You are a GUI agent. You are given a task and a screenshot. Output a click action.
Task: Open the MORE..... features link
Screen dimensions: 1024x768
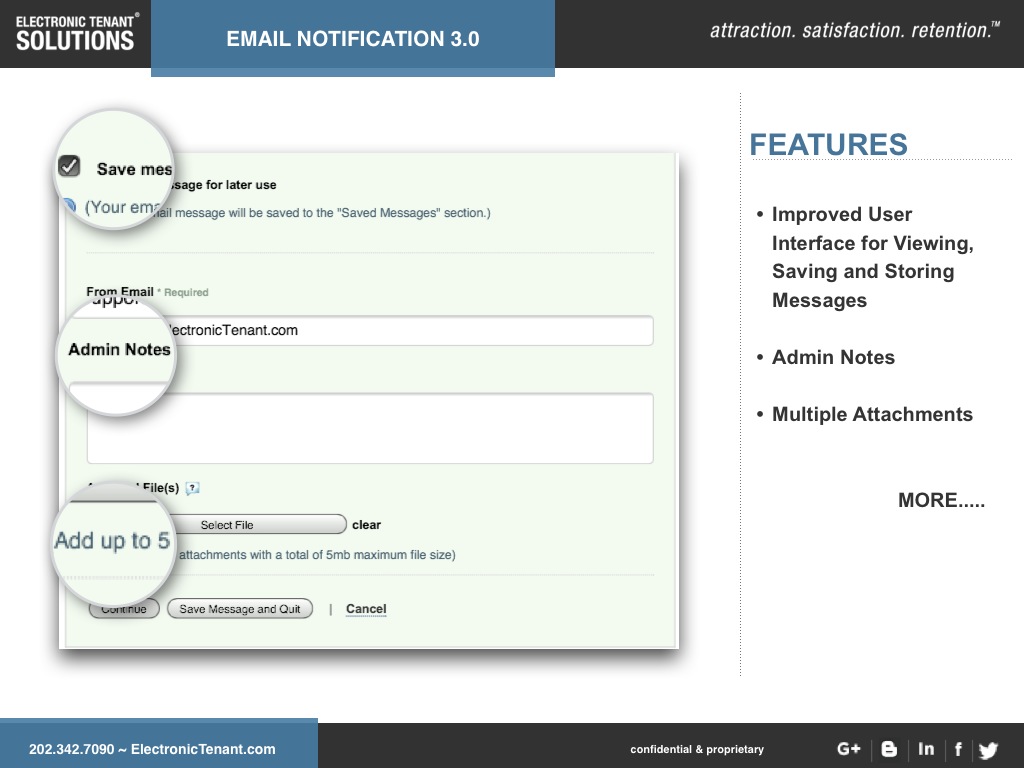tap(941, 501)
